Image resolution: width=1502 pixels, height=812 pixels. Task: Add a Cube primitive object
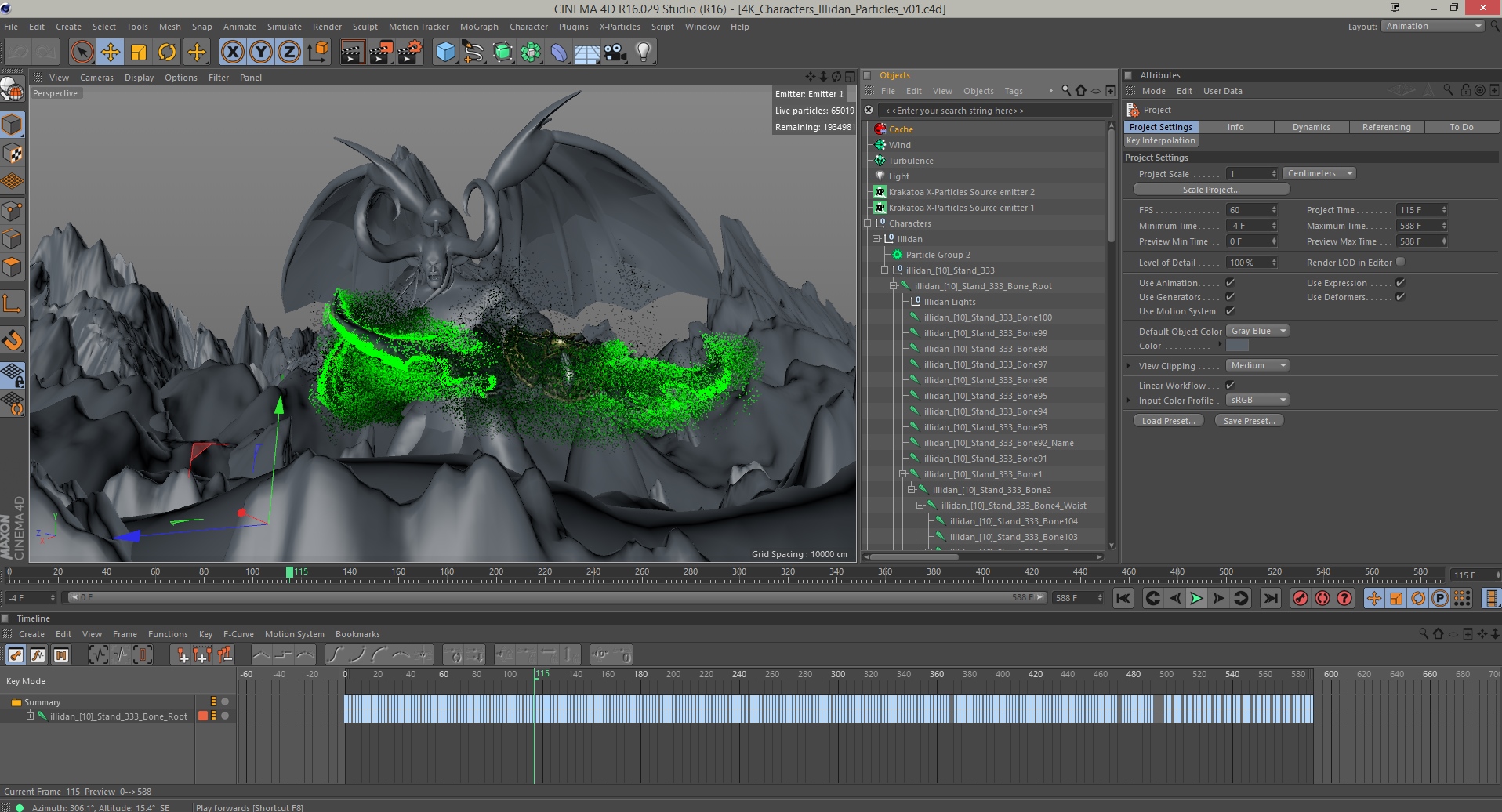(x=445, y=53)
